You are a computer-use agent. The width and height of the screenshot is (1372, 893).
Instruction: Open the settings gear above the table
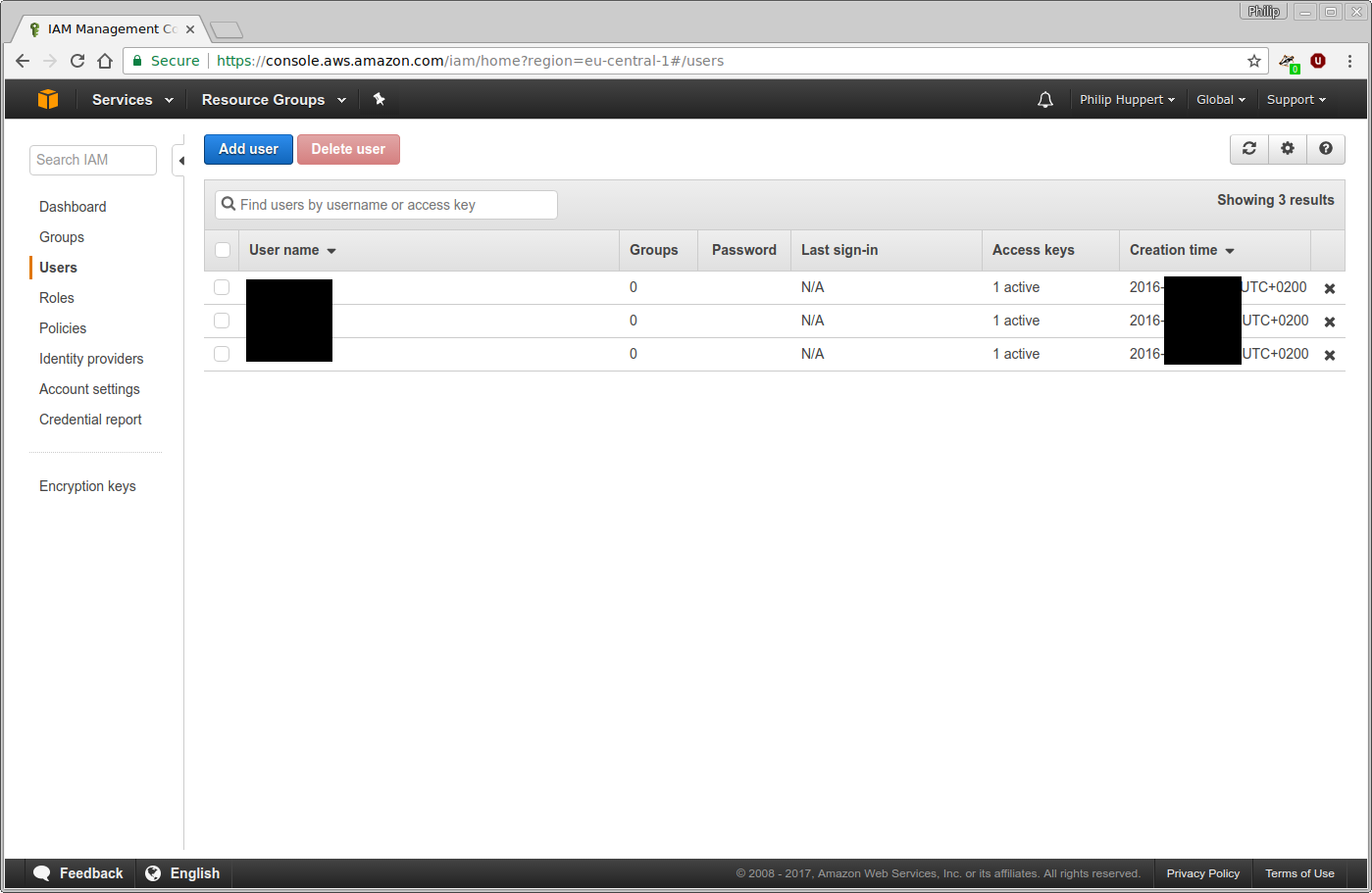[1287, 149]
